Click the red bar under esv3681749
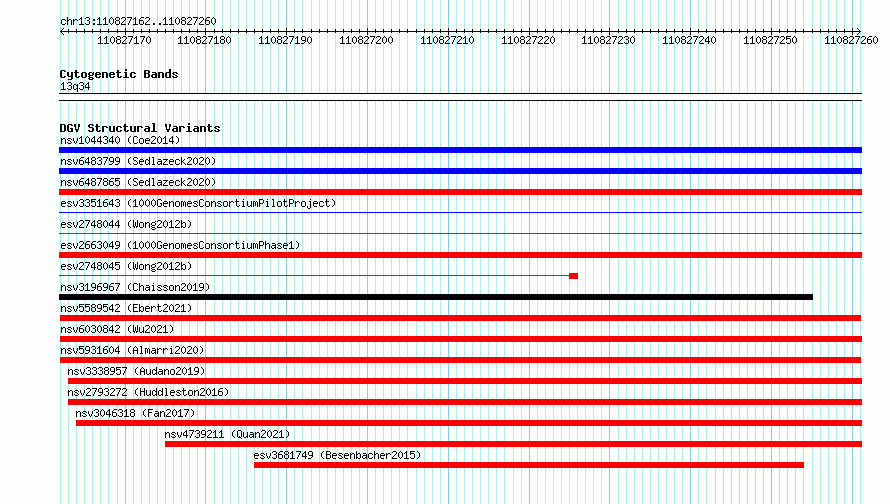Viewport: 890px width, 504px height. [529, 465]
